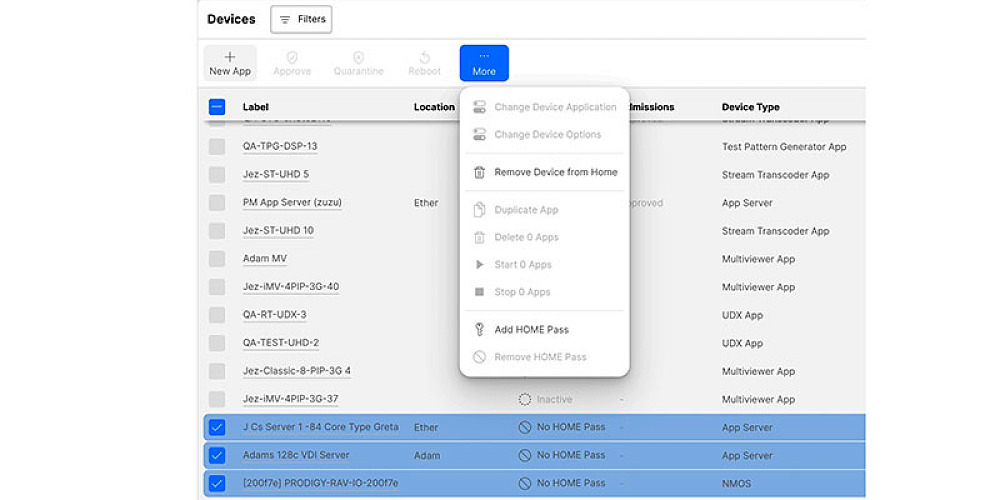Choose Change Device Application from menu
This screenshot has width=1000, height=500.
click(555, 107)
